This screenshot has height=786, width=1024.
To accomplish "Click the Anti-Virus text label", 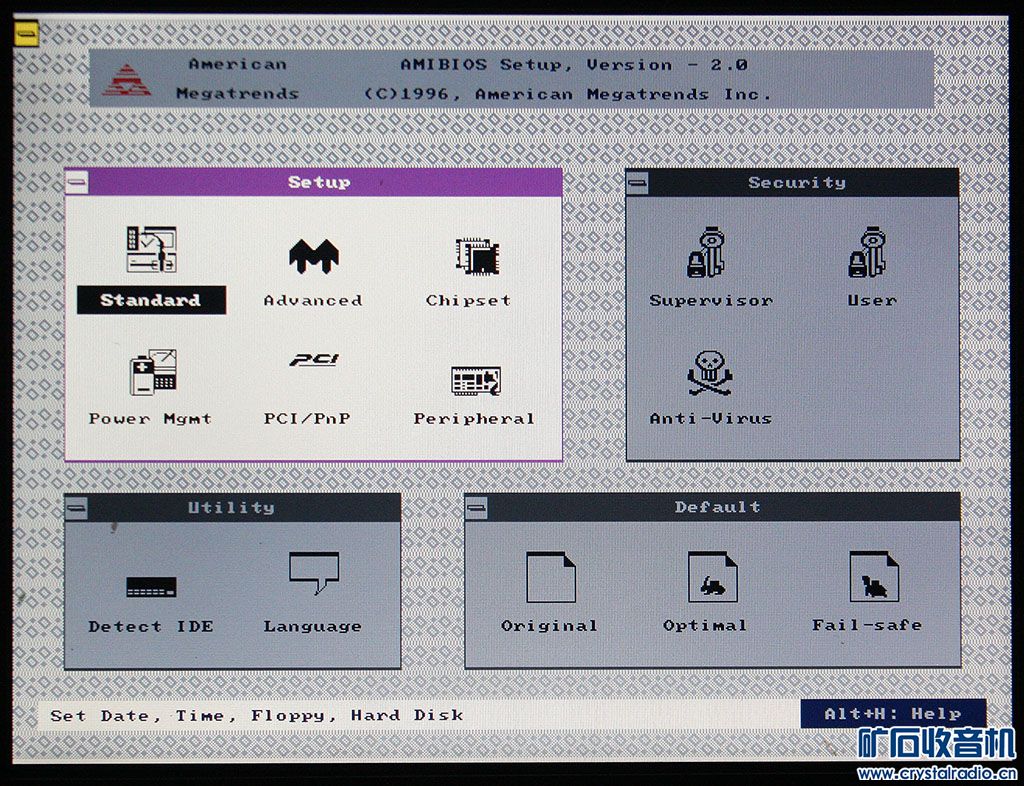I will (x=711, y=419).
